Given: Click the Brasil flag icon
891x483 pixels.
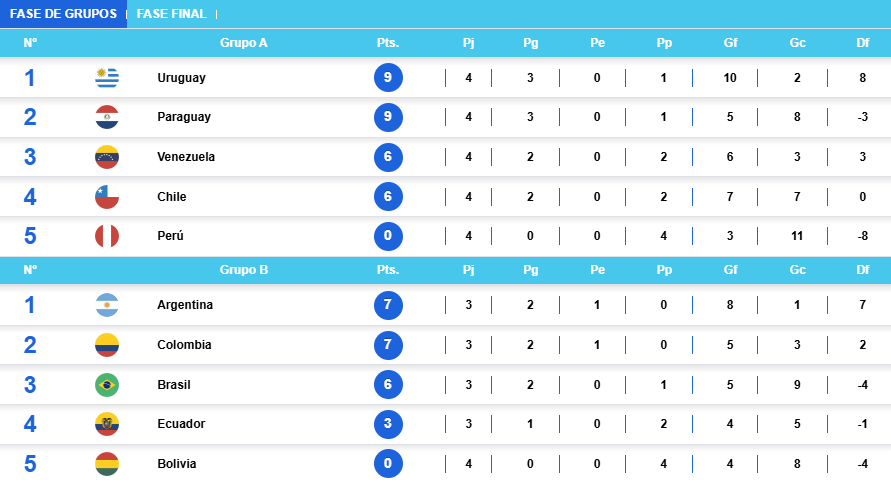Looking at the screenshot, I should (x=107, y=385).
